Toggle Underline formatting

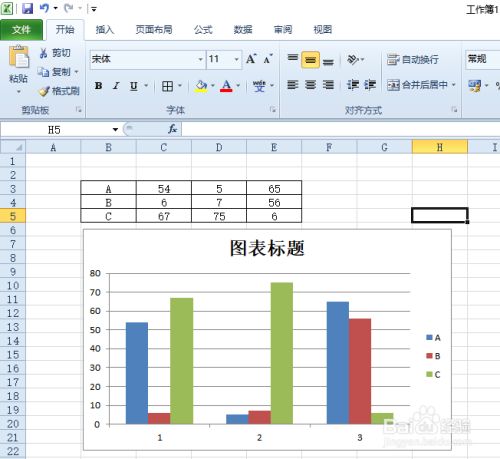pyautogui.click(x=134, y=86)
